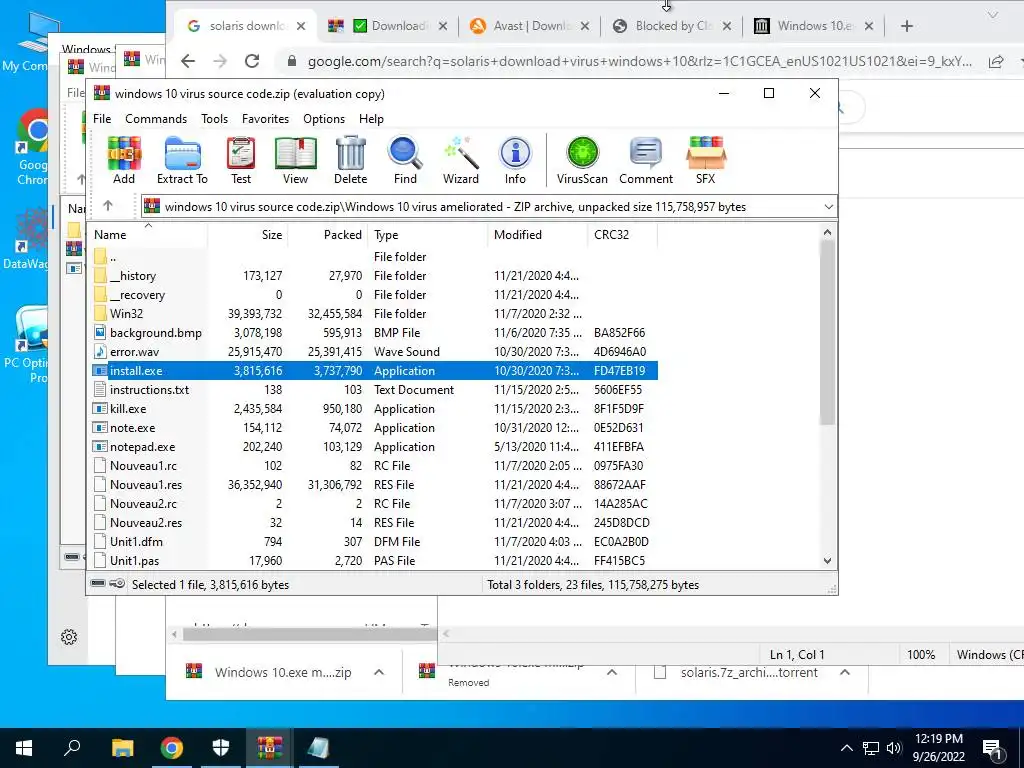This screenshot has height=768, width=1024.
Task: Reload the Chrome page
Action: (x=252, y=61)
